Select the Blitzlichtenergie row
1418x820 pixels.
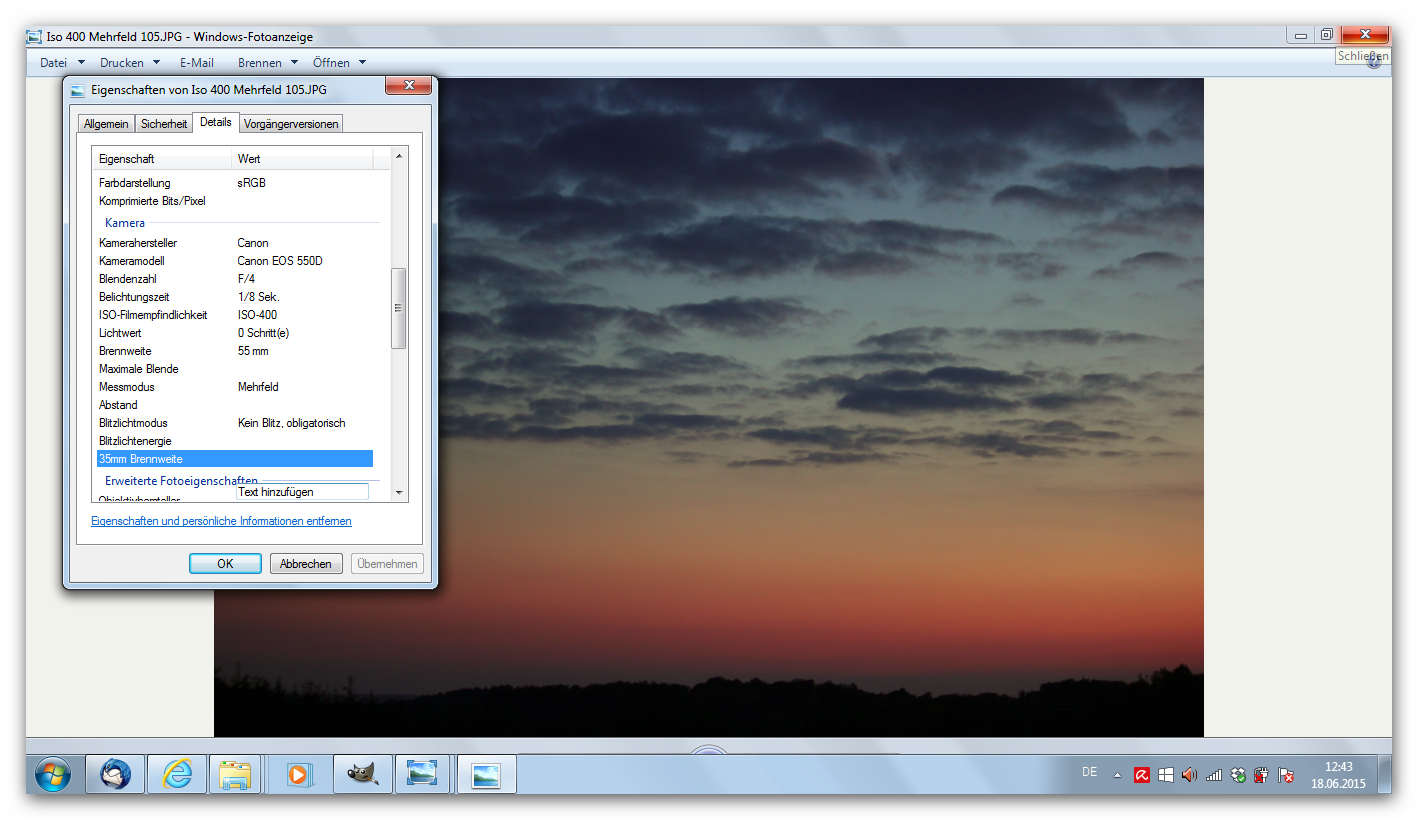[235, 441]
